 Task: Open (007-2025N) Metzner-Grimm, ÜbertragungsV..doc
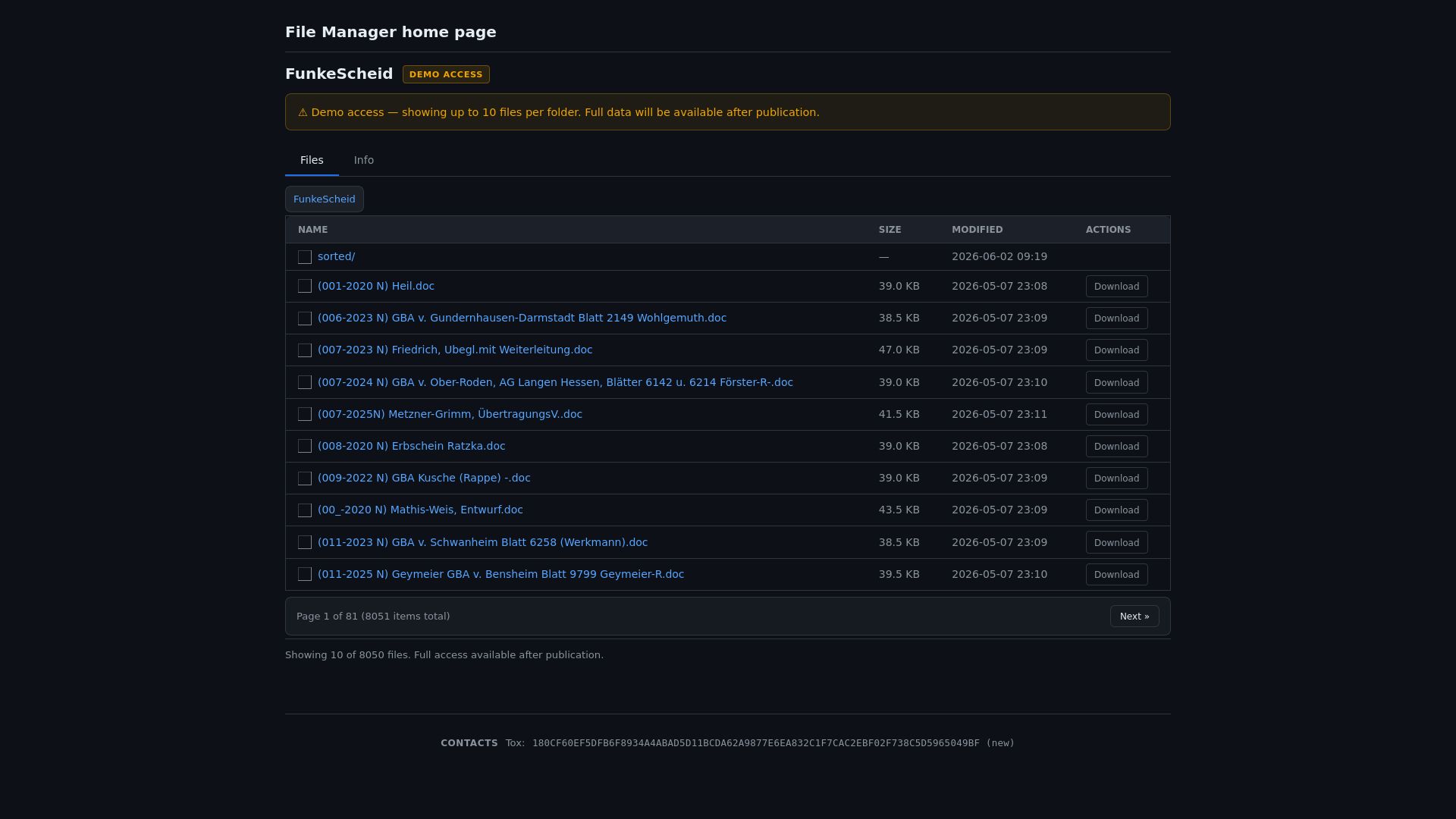tap(450, 414)
